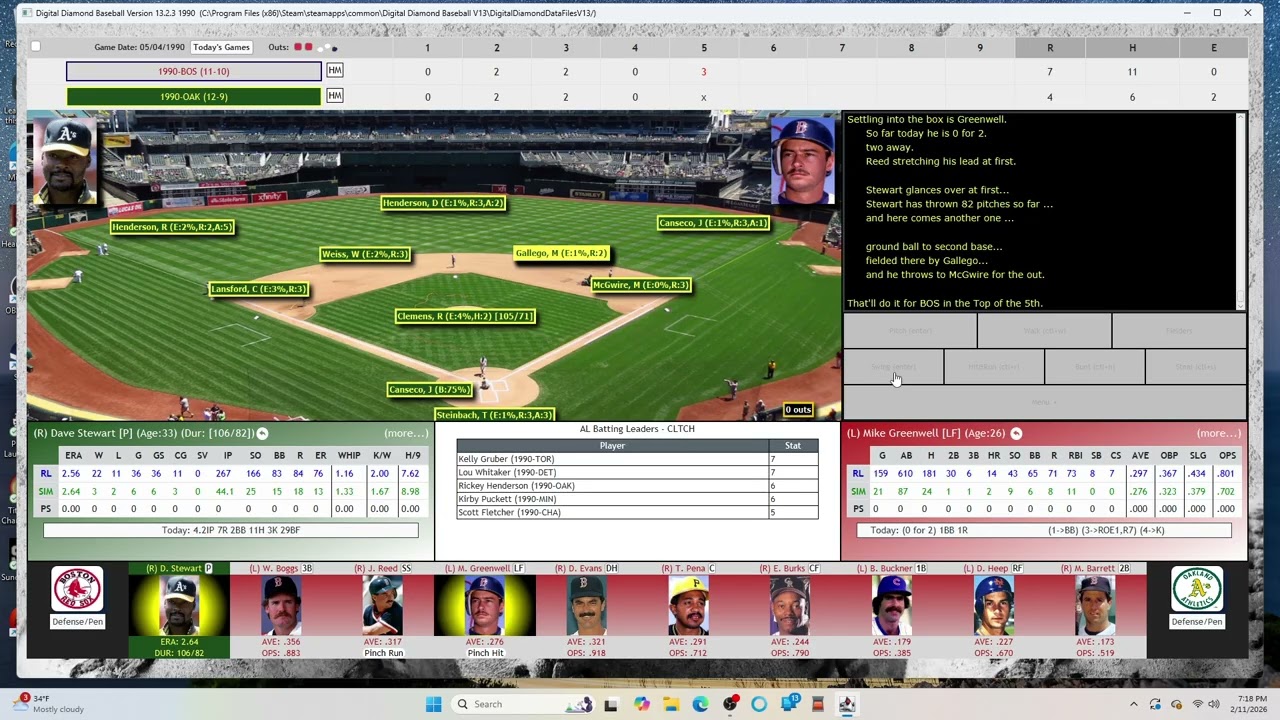Select E. Burks CF lineup card
This screenshot has height=720, width=1280.
click(x=790, y=610)
